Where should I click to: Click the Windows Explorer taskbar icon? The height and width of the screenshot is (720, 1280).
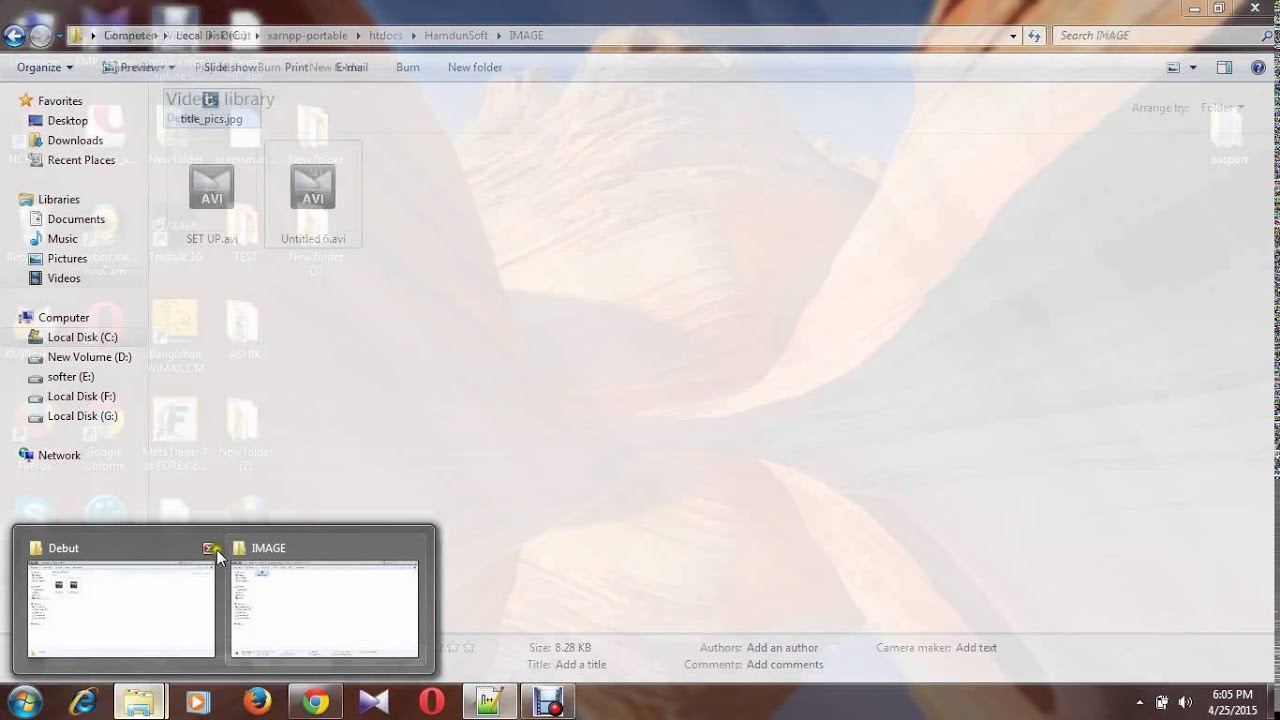[x=138, y=702]
